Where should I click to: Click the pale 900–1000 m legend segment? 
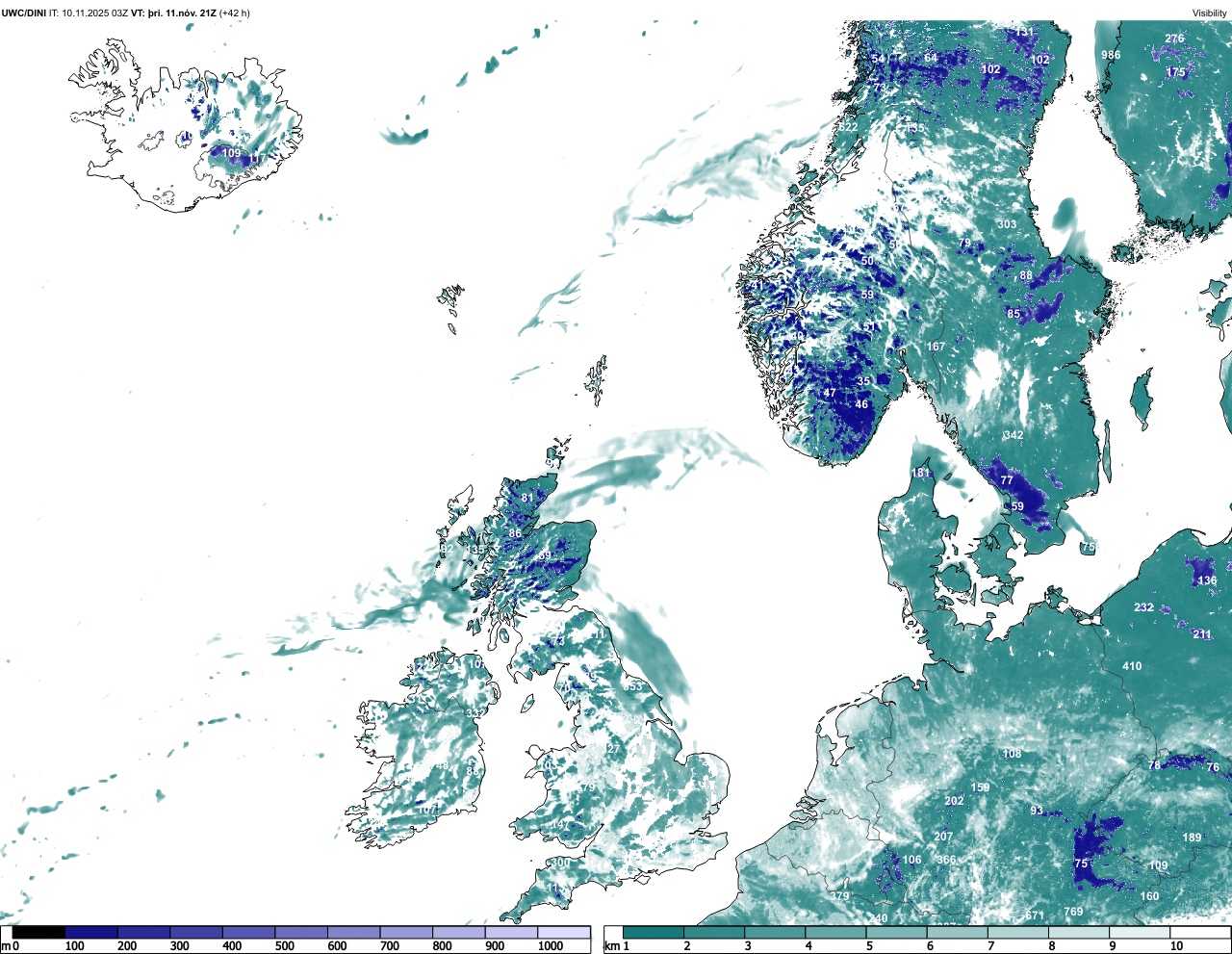(x=511, y=932)
